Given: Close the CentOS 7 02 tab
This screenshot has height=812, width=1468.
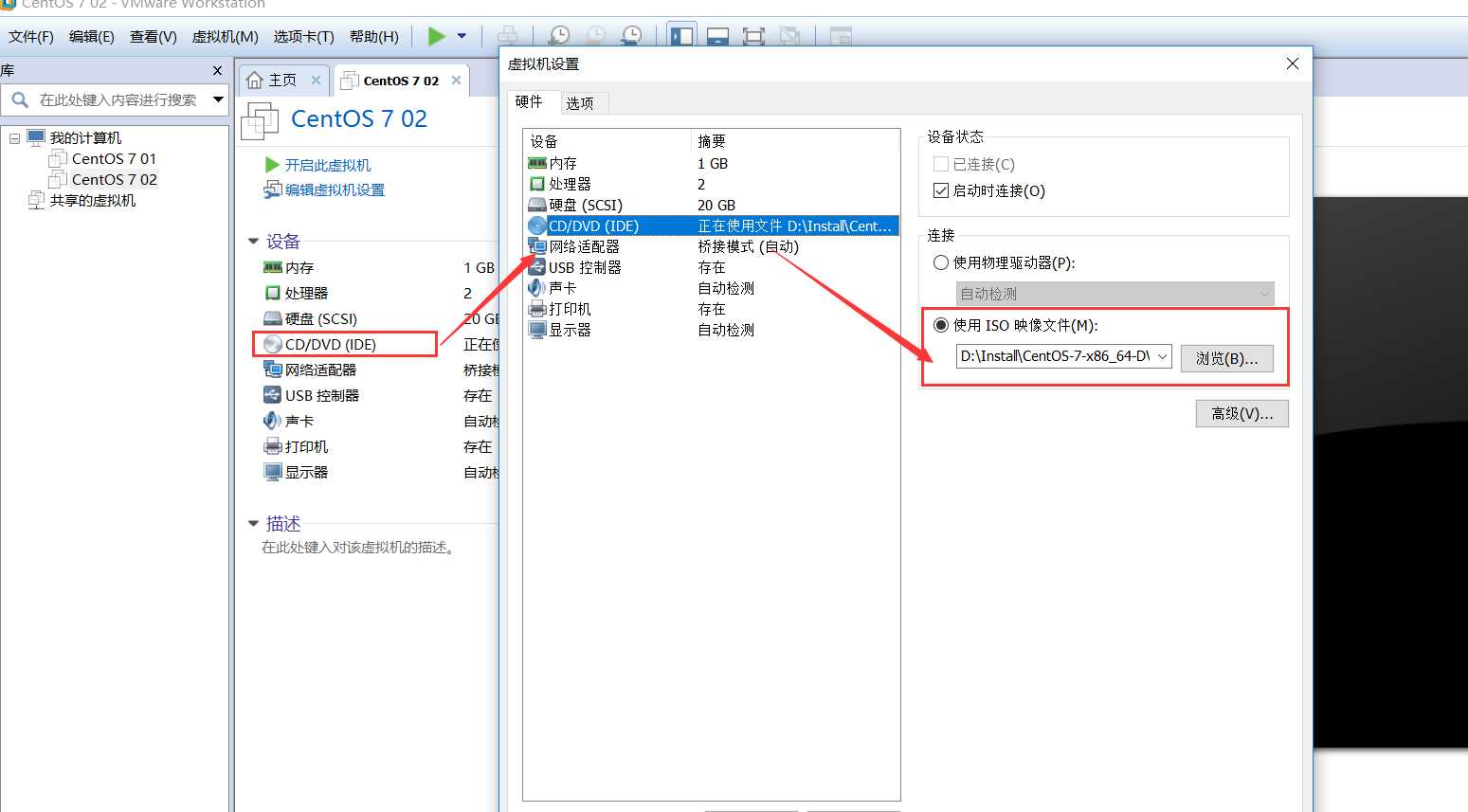Looking at the screenshot, I should pyautogui.click(x=457, y=81).
